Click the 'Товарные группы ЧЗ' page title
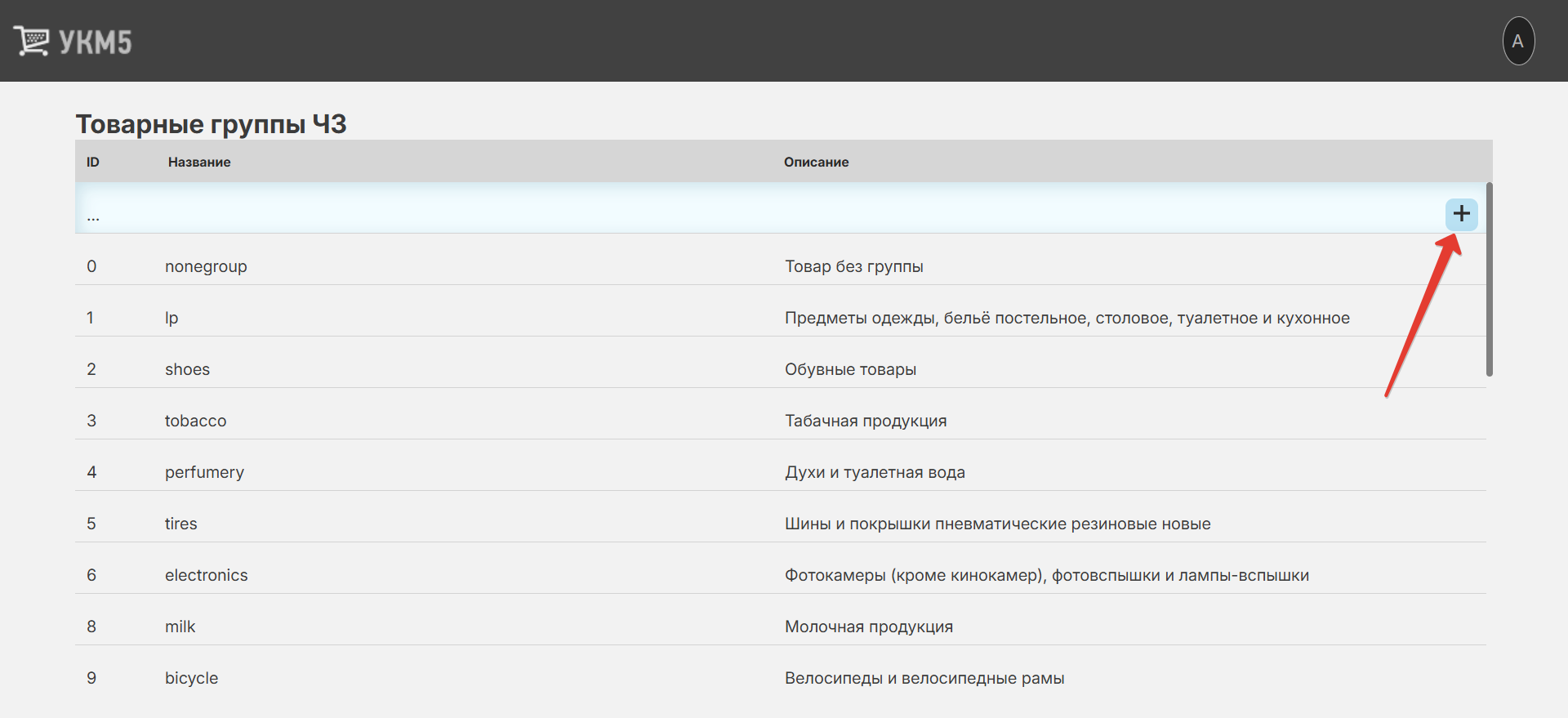 pyautogui.click(x=211, y=124)
